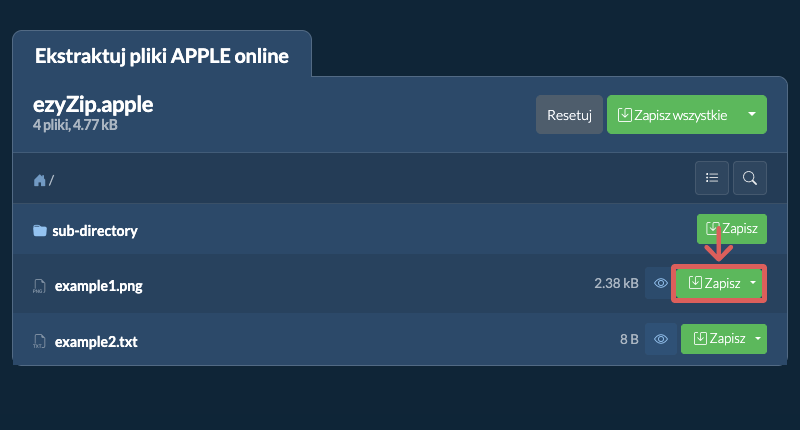This screenshot has height=430, width=800.
Task: Expand the example2.txt Zapisz dropdown arrow
Action: (x=758, y=339)
